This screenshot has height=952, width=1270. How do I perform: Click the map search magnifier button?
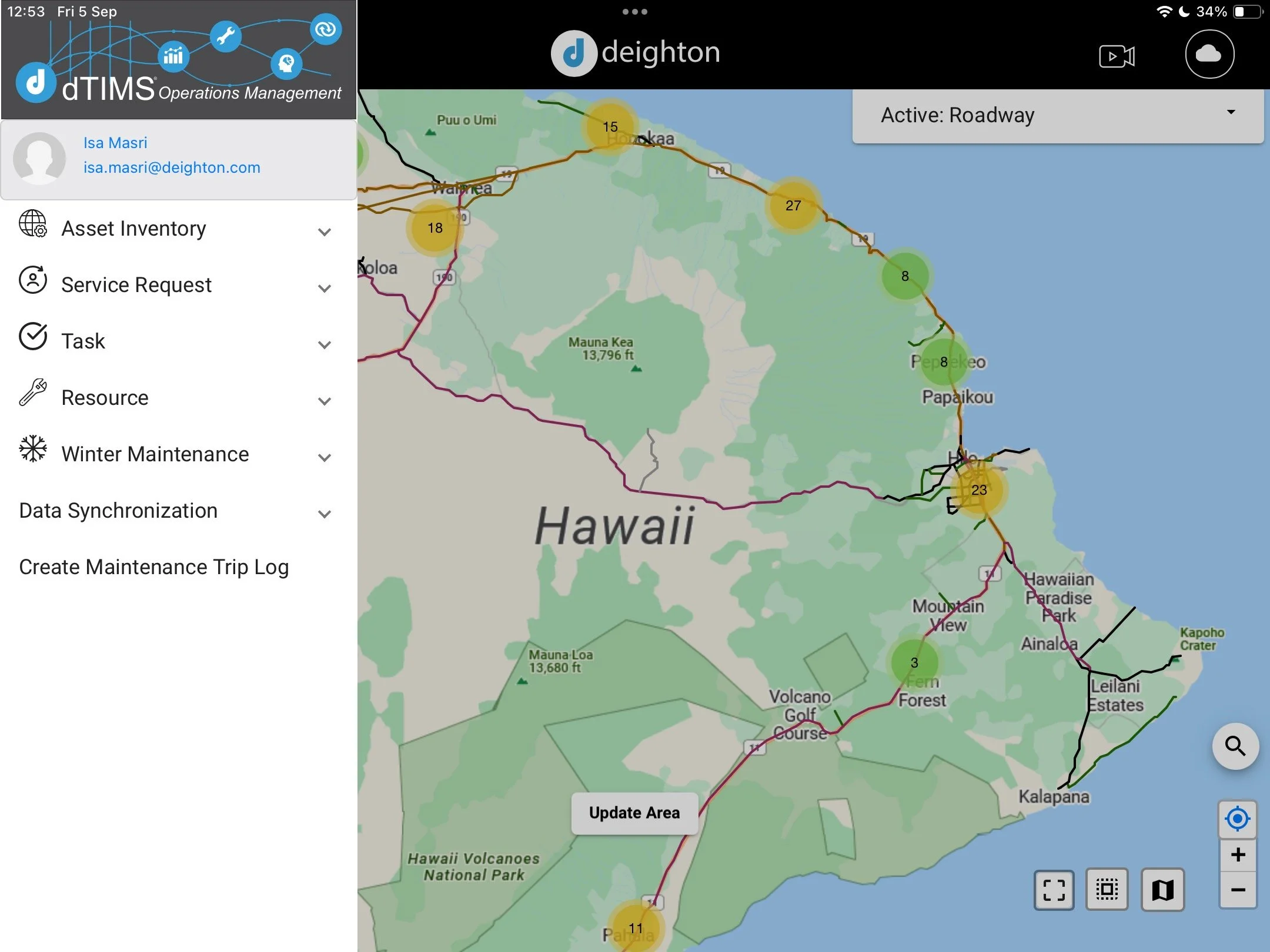point(1235,746)
